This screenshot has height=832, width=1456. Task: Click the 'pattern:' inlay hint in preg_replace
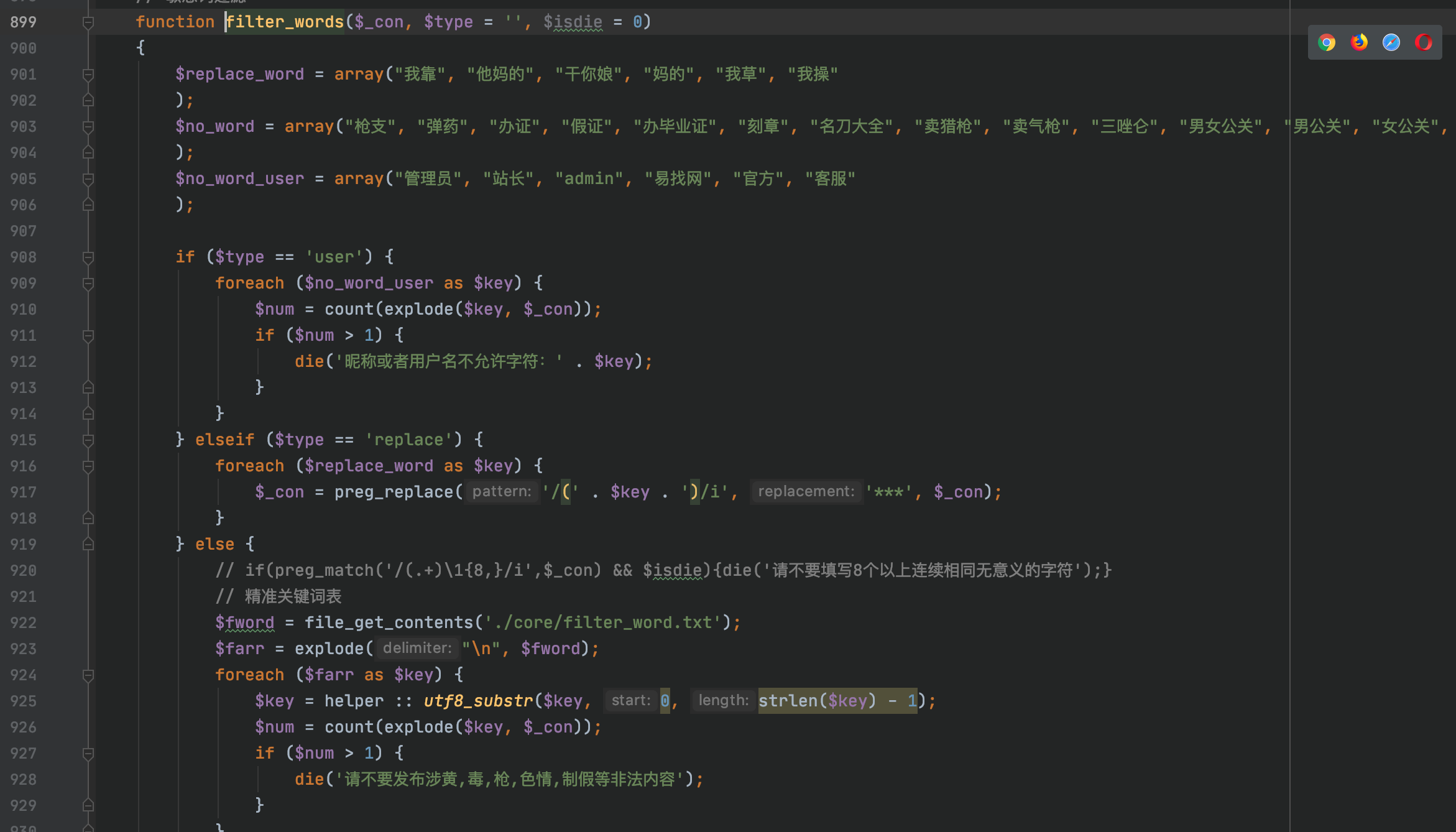coord(501,492)
